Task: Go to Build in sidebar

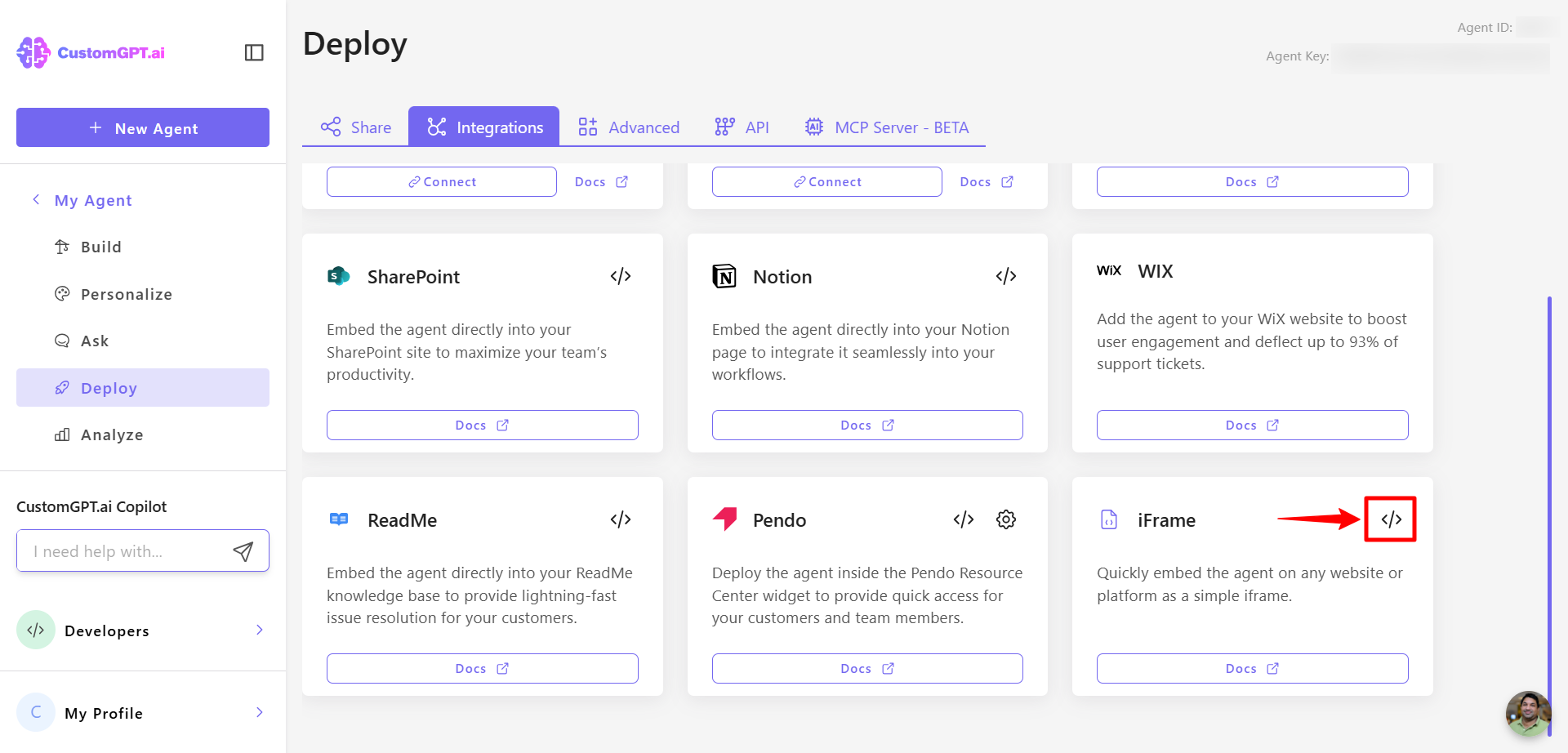Action: (143, 247)
